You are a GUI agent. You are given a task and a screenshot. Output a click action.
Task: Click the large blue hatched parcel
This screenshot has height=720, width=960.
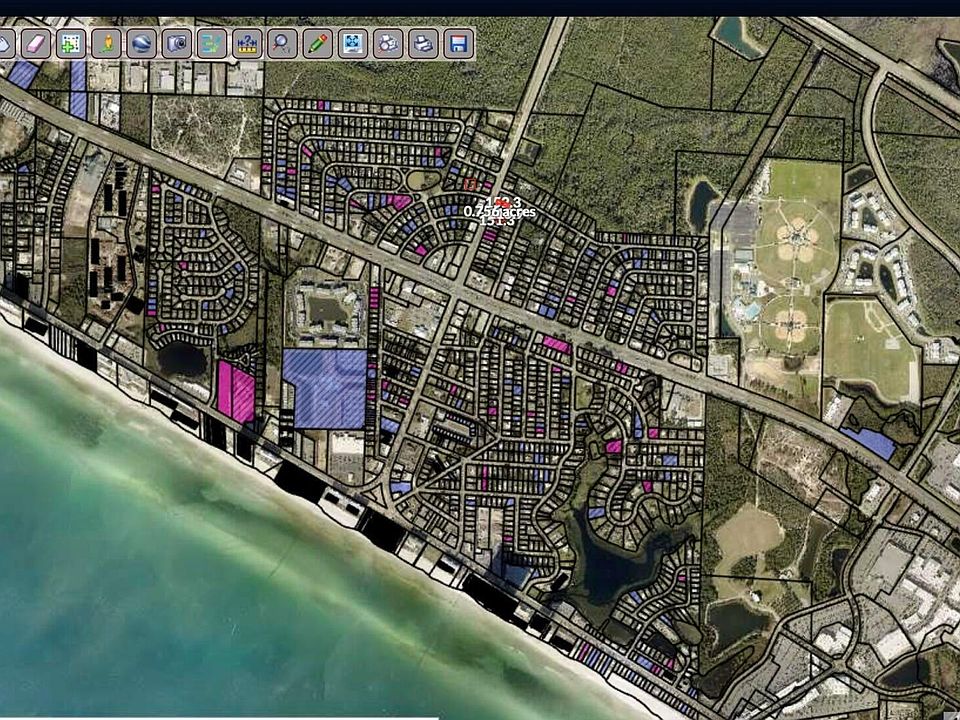point(324,388)
